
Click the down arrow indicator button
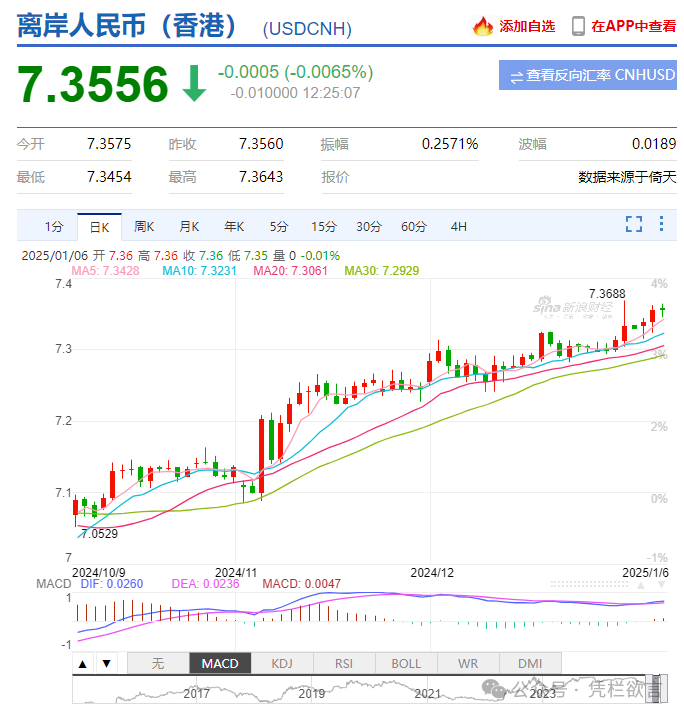[x=106, y=664]
